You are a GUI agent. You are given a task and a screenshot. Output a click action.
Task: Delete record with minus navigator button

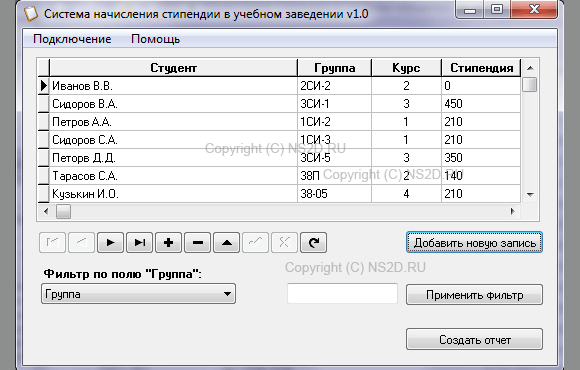click(198, 243)
